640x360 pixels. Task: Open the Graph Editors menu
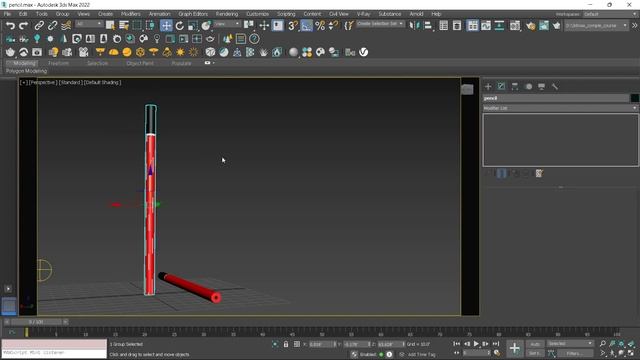click(193, 14)
